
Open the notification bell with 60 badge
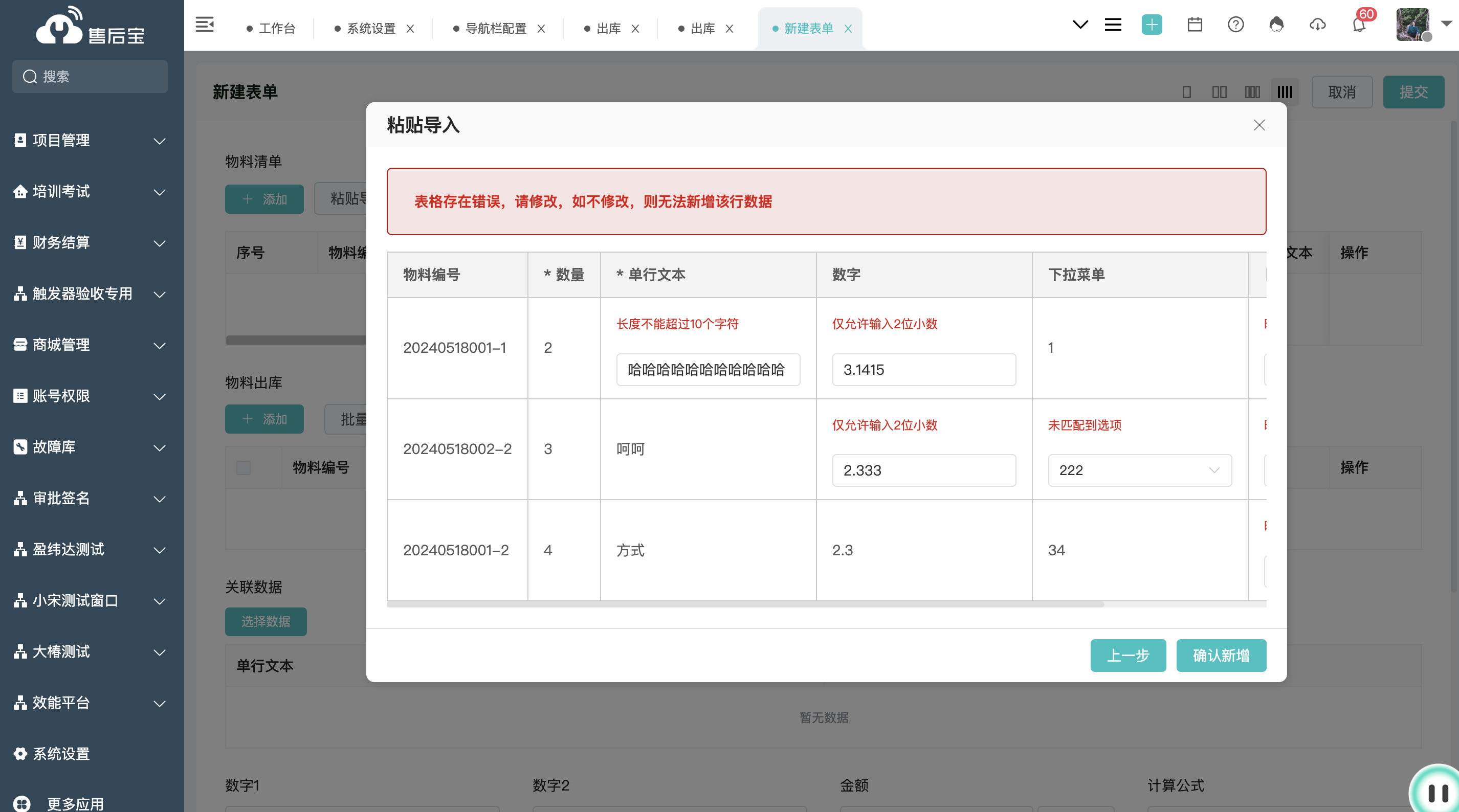1359,25
